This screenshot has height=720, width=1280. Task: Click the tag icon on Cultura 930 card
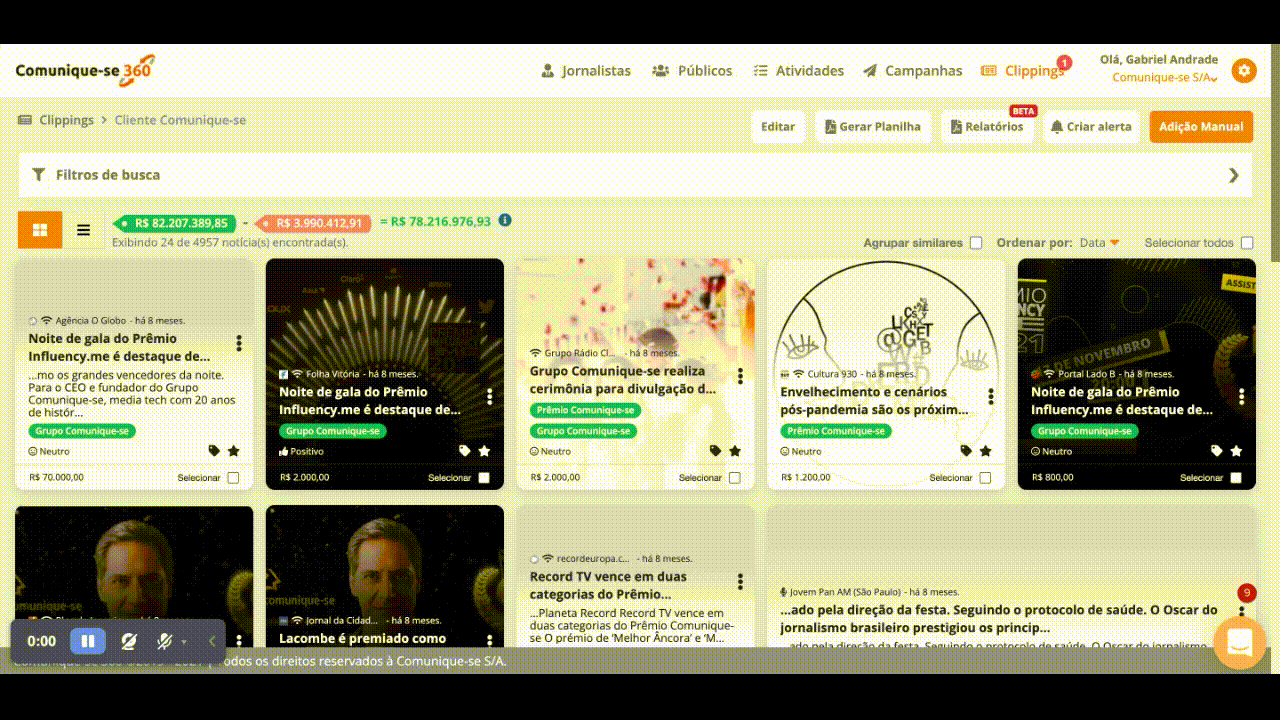(966, 451)
